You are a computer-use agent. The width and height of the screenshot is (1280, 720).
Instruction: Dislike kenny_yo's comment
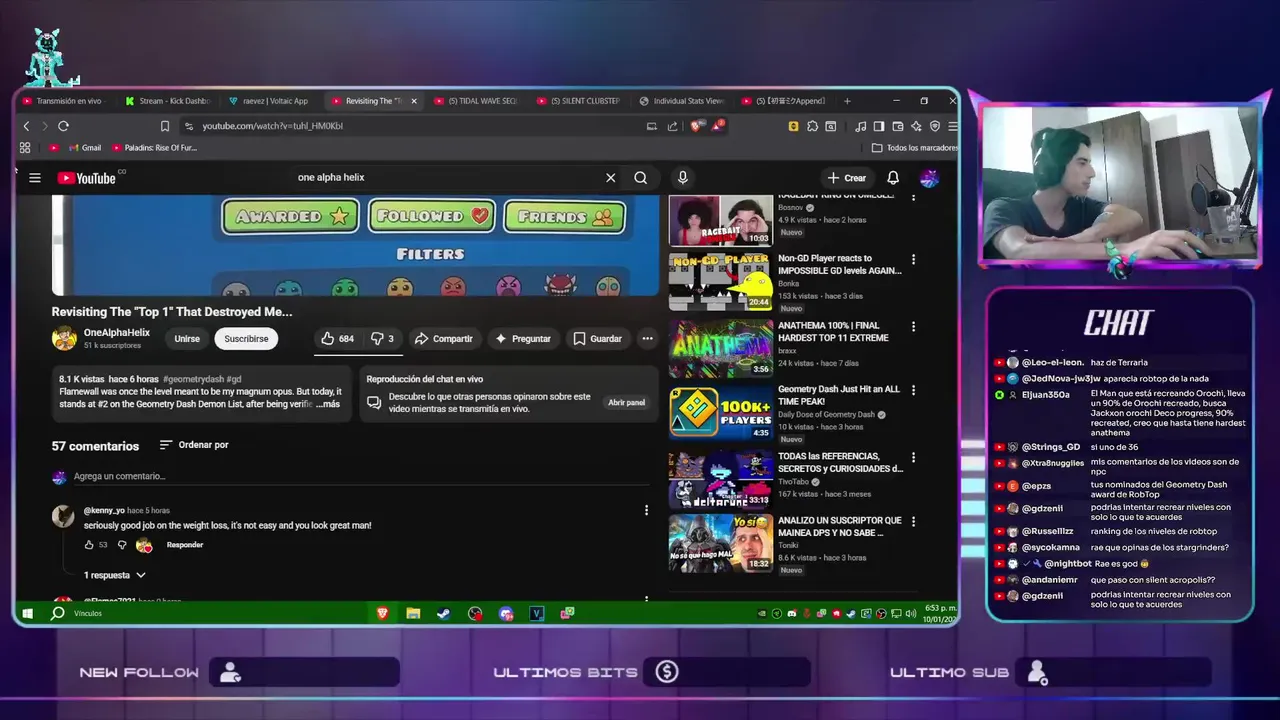click(x=122, y=545)
